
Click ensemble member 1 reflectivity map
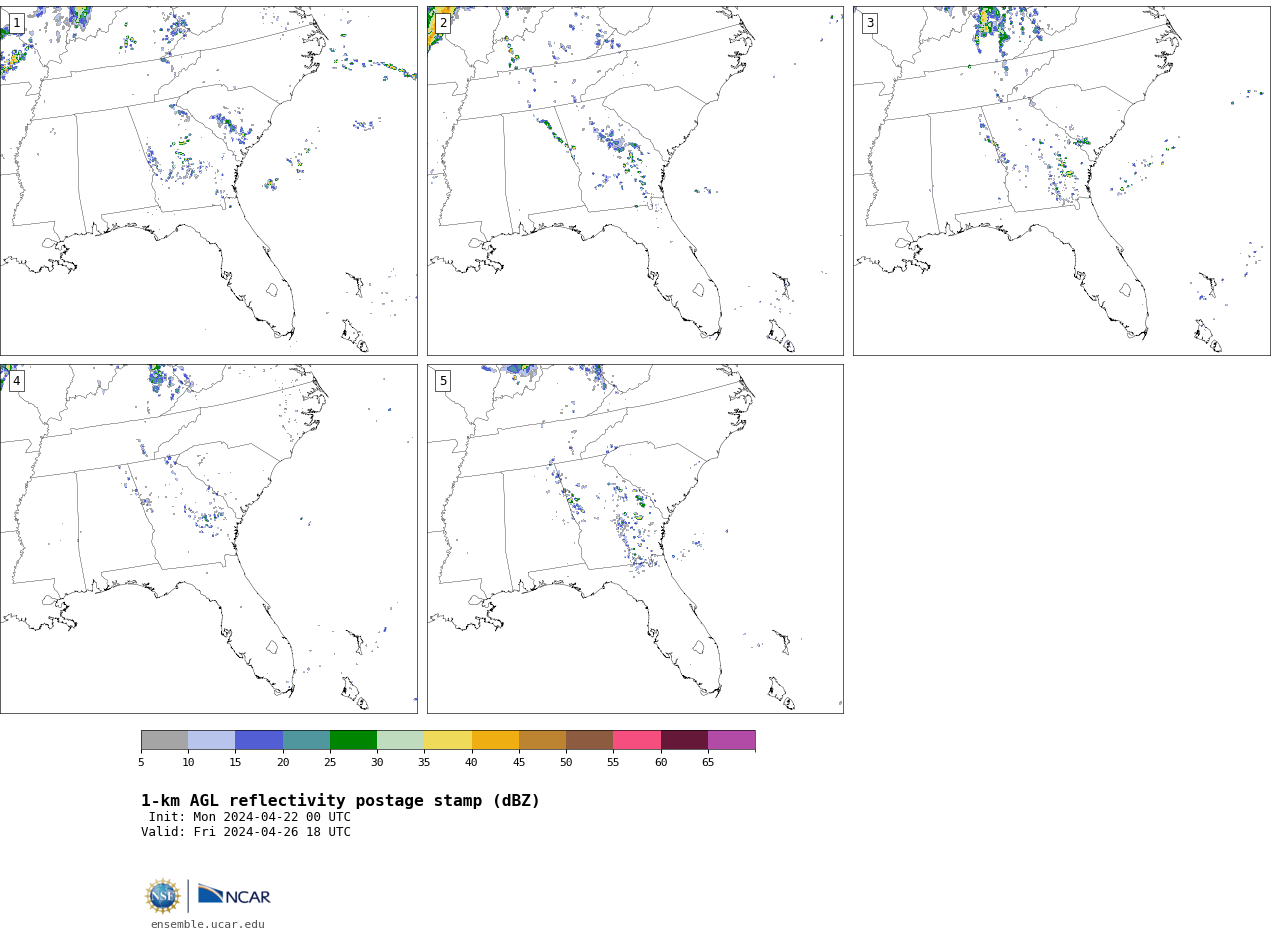[x=208, y=181]
